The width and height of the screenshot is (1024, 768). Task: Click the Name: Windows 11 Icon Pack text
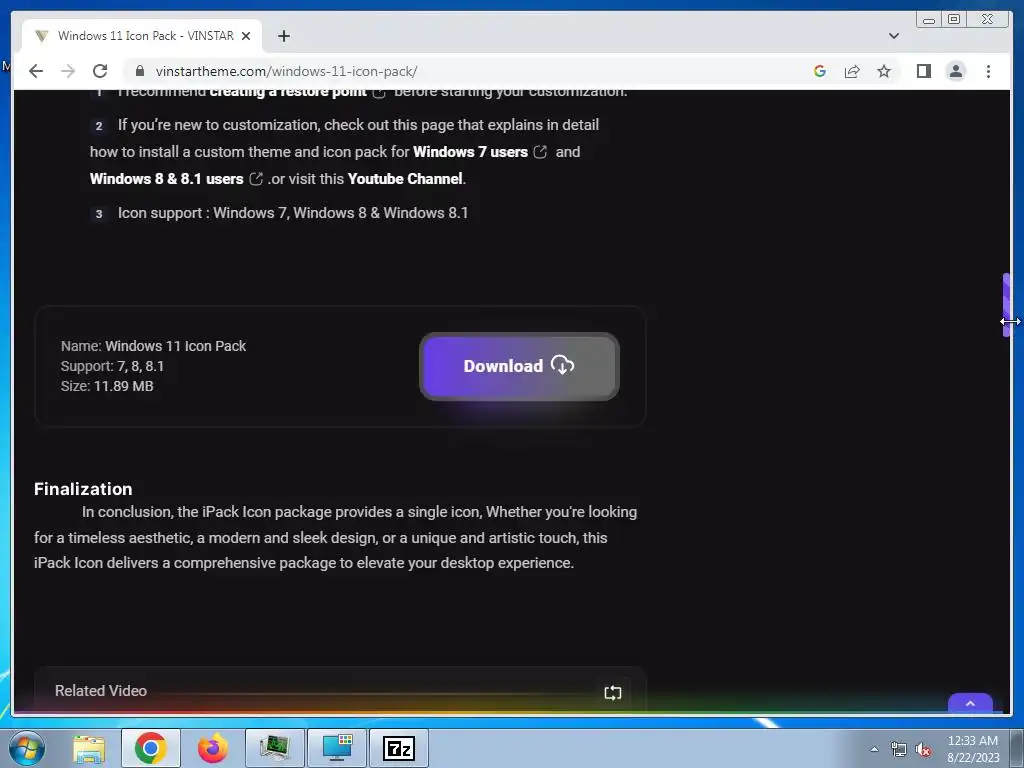click(x=153, y=346)
